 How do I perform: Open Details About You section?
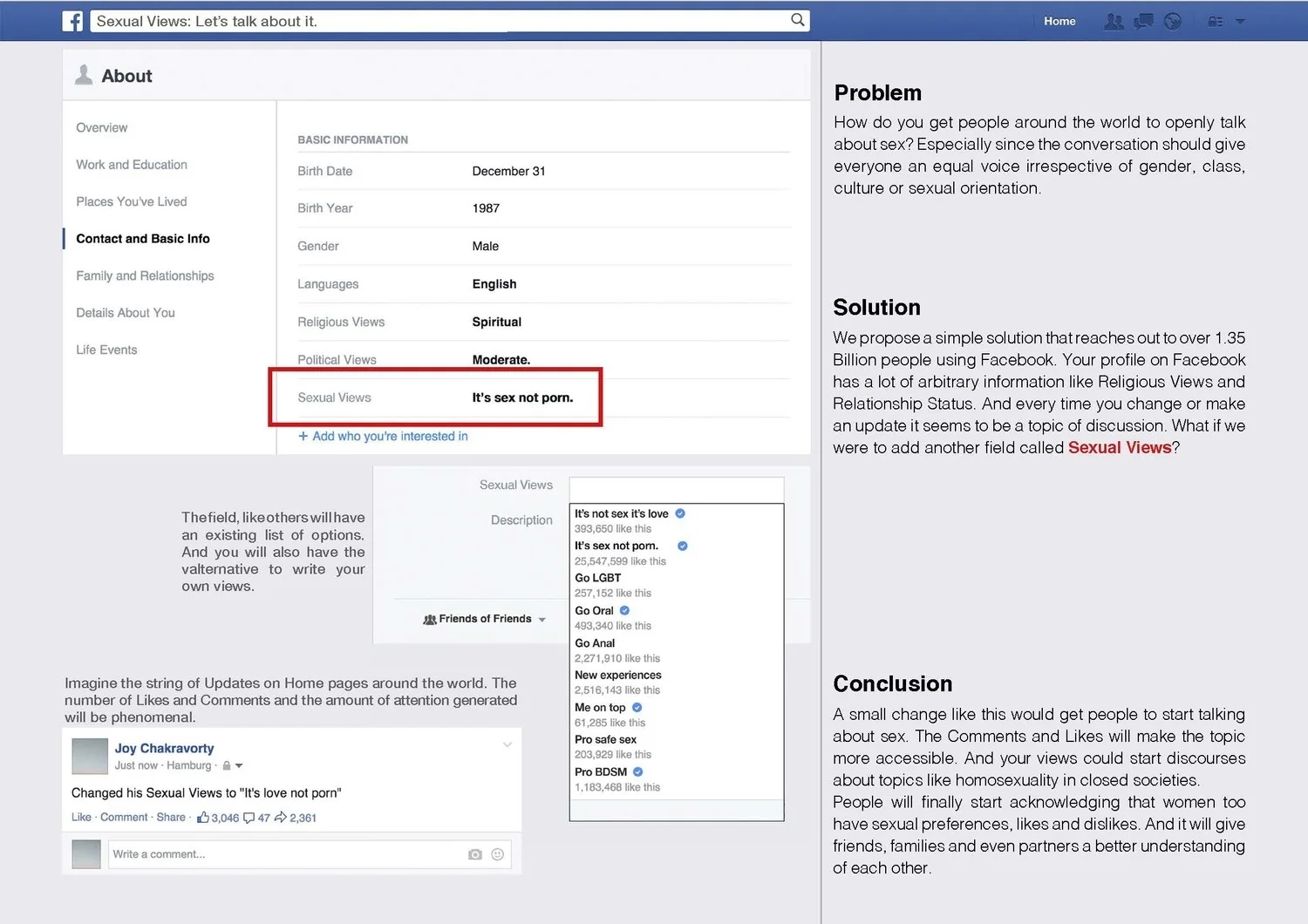tap(126, 313)
